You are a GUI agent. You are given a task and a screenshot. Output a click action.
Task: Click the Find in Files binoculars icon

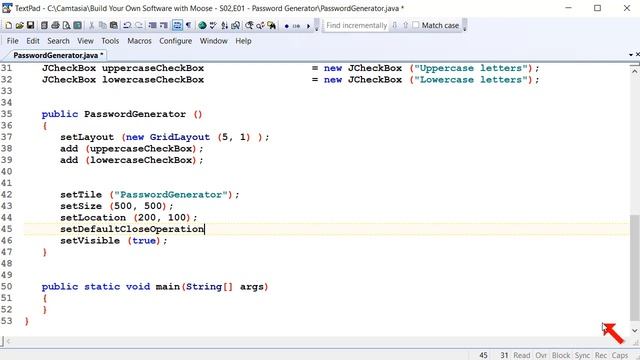pos(271,25)
